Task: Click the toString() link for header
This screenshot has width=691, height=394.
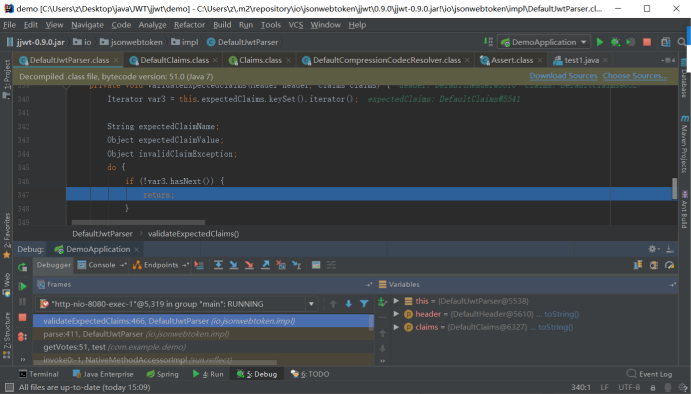Action: pyautogui.click(x=561, y=314)
